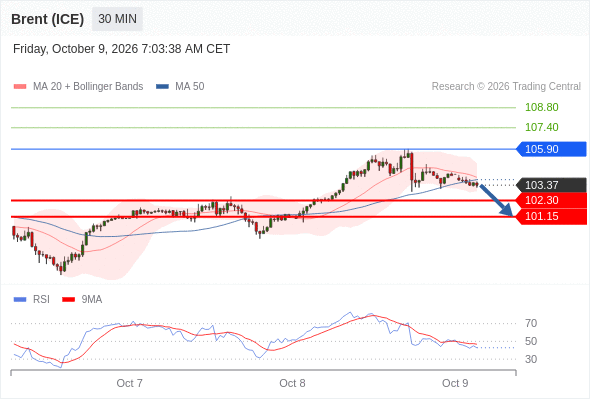This screenshot has height=400, width=590.
Task: Click the blue 105.90 pivot price tag
Action: click(x=551, y=149)
